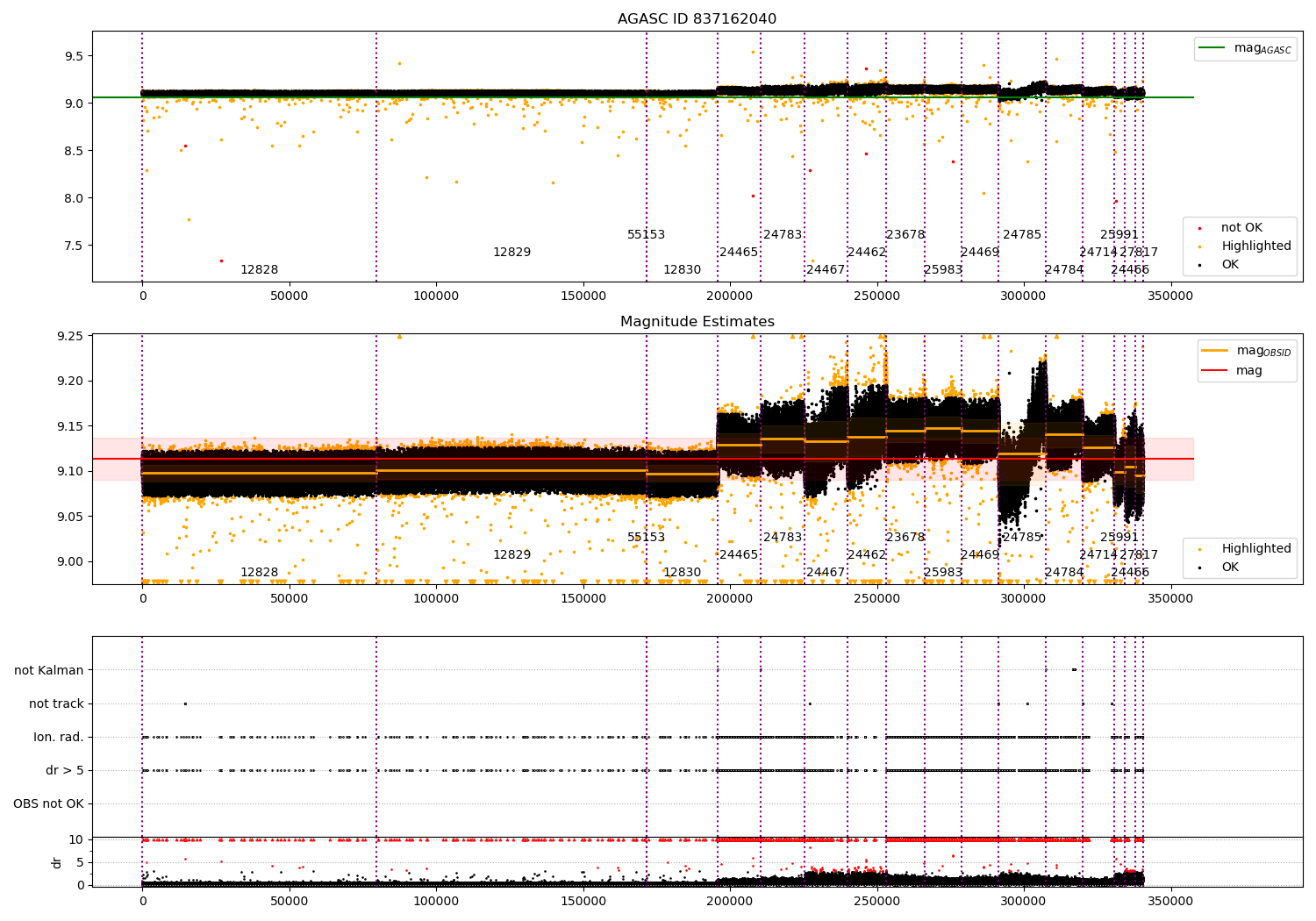The width and height of the screenshot is (1316, 921).
Task: Click obsid label 55153 in Magnitude Estimates plot
Action: [x=646, y=538]
